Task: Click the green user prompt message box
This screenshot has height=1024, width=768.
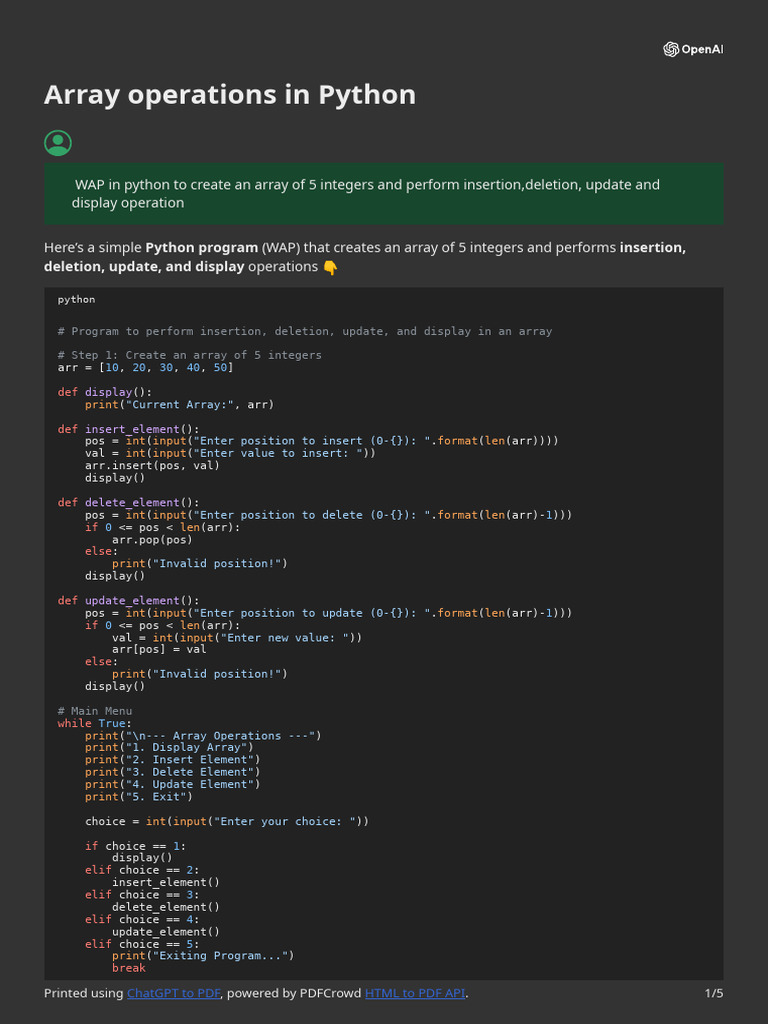Action: click(x=383, y=194)
